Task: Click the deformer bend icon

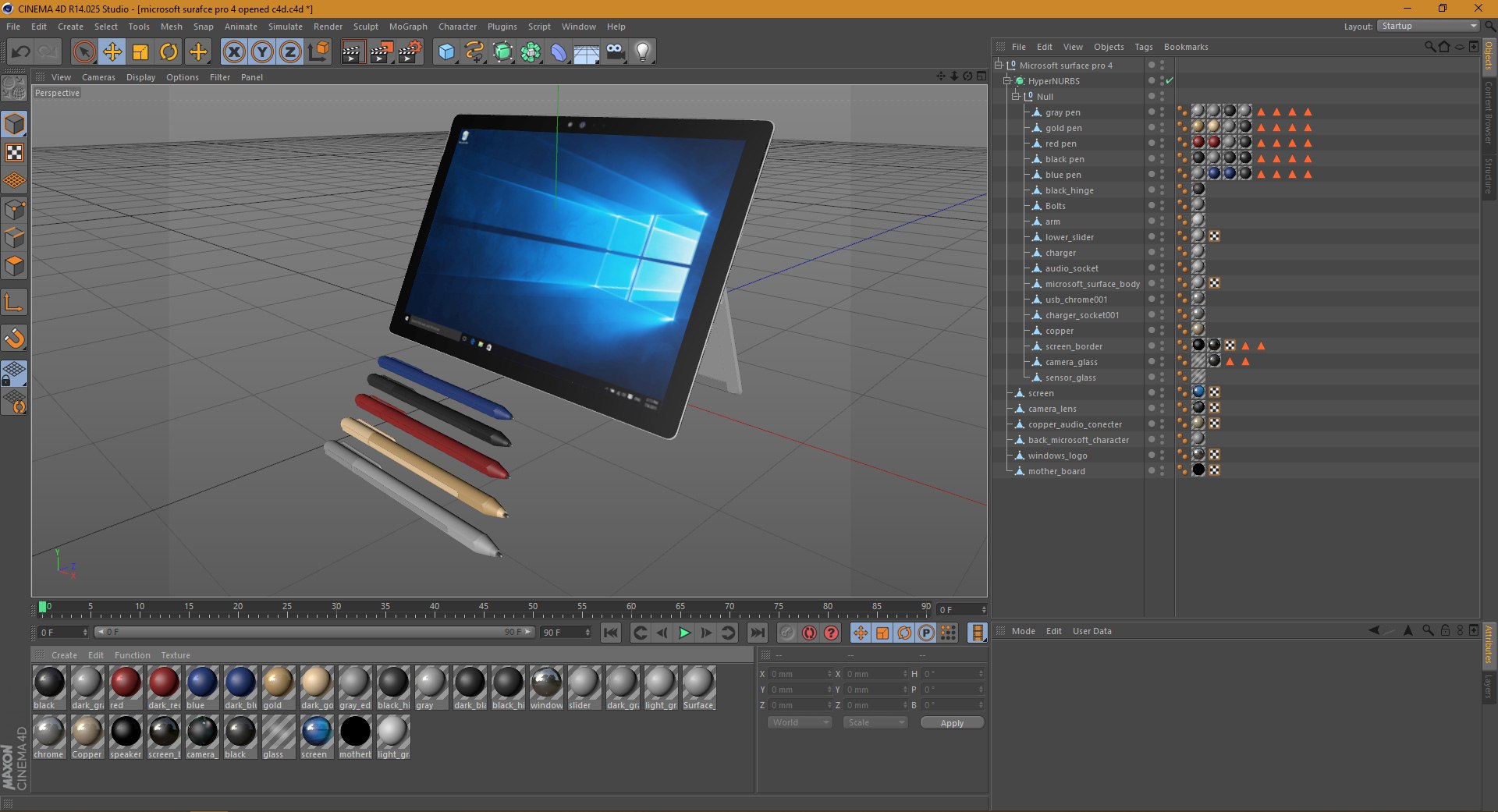Action: click(559, 52)
